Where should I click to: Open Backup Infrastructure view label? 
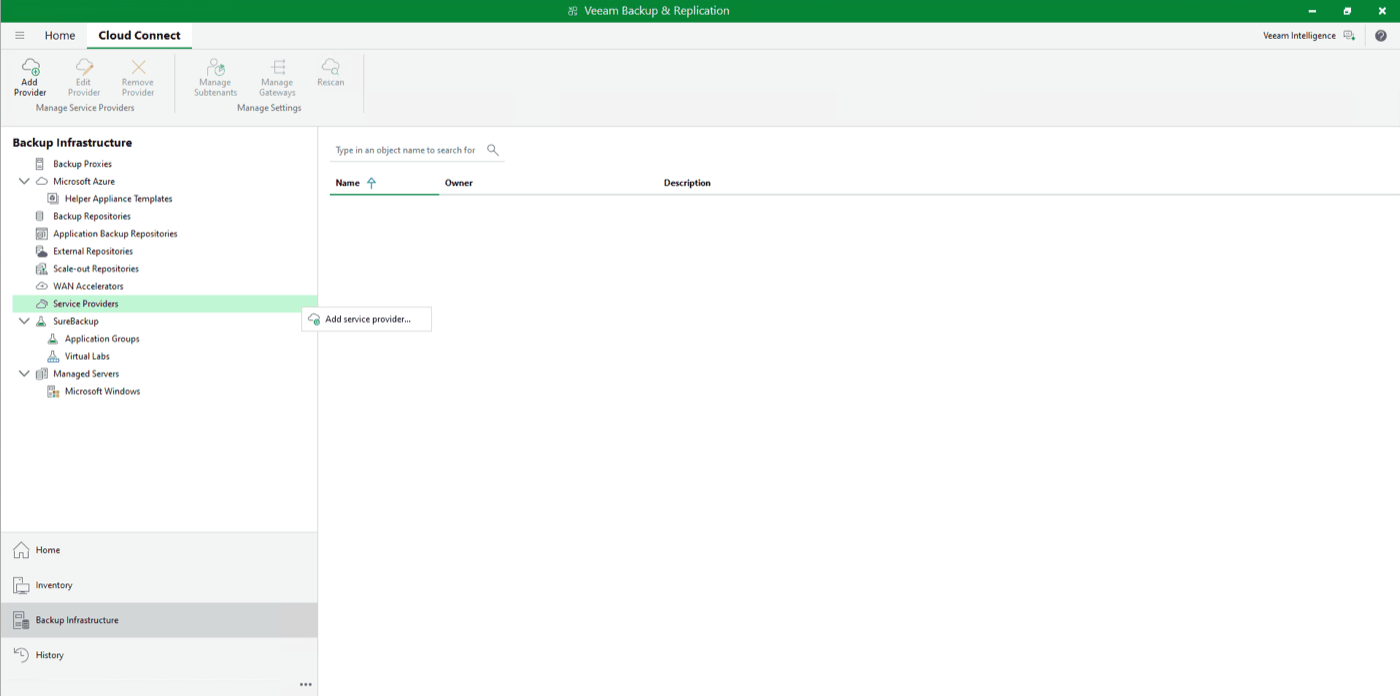[77, 620]
